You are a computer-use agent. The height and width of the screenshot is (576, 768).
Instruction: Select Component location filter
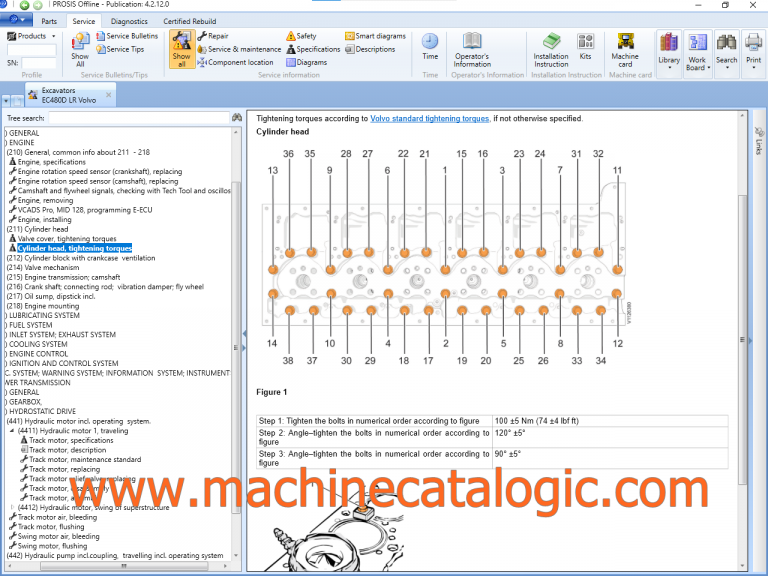235,63
